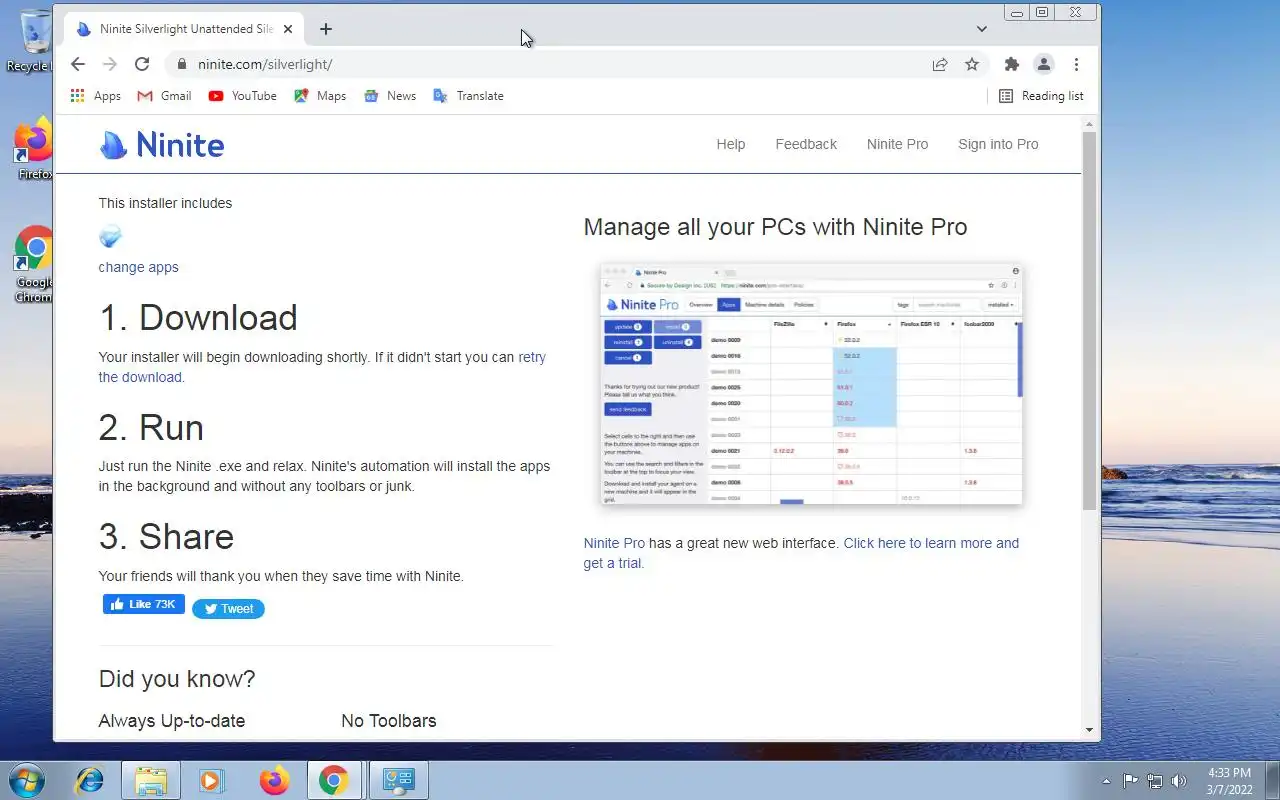
Task: Click the taskbar clock 4:33 PM
Action: coord(1229,781)
